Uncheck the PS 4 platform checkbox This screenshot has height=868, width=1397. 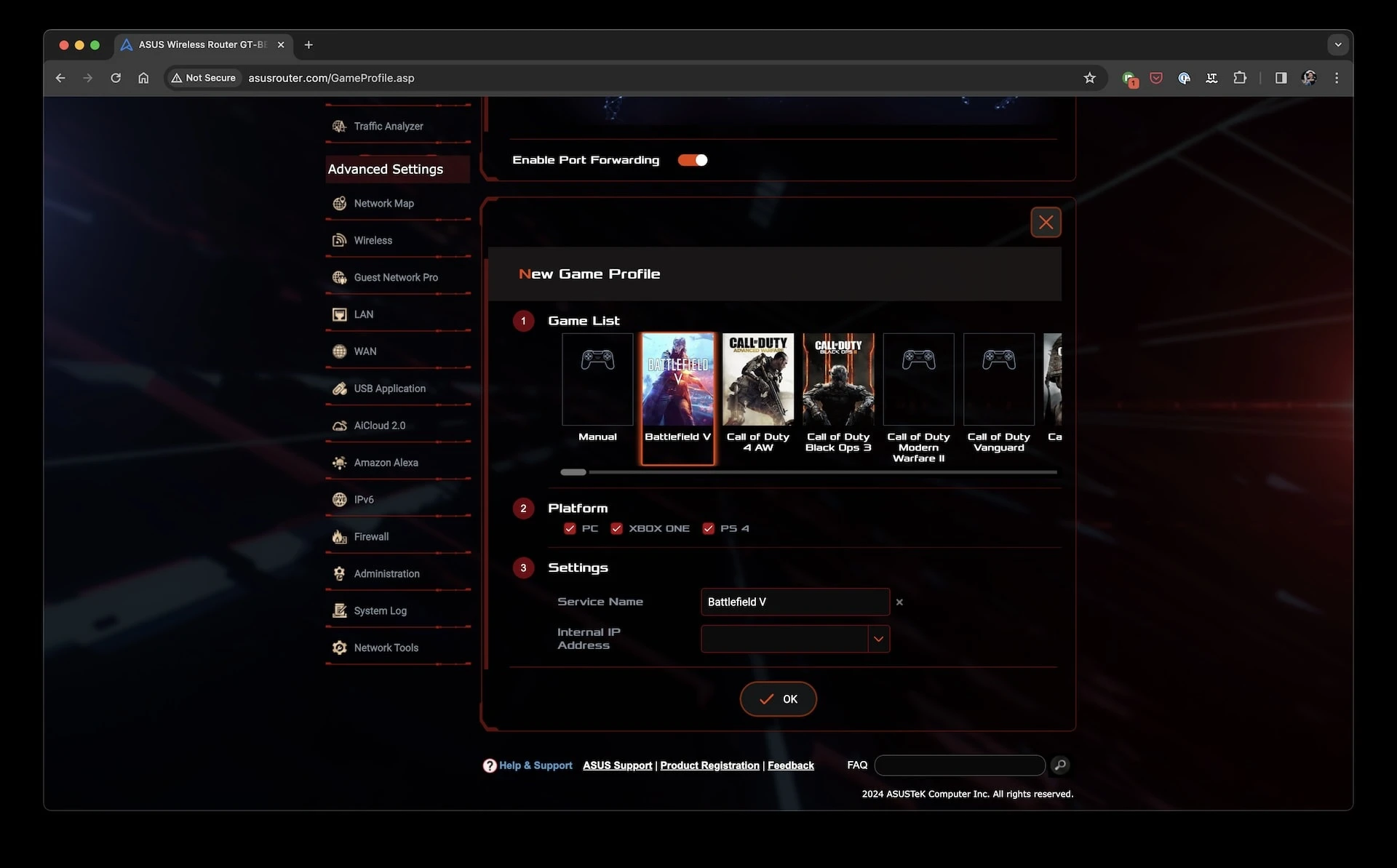tap(708, 529)
